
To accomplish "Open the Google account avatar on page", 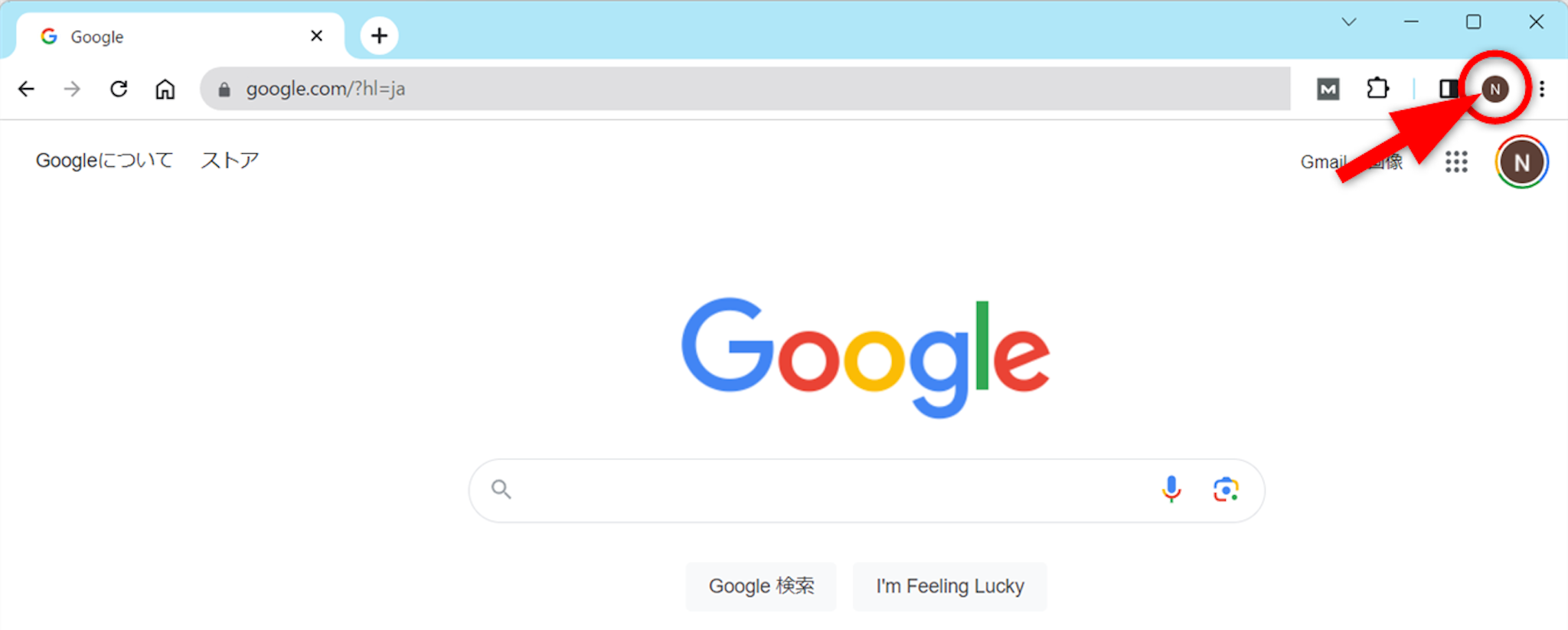I will (x=1521, y=162).
